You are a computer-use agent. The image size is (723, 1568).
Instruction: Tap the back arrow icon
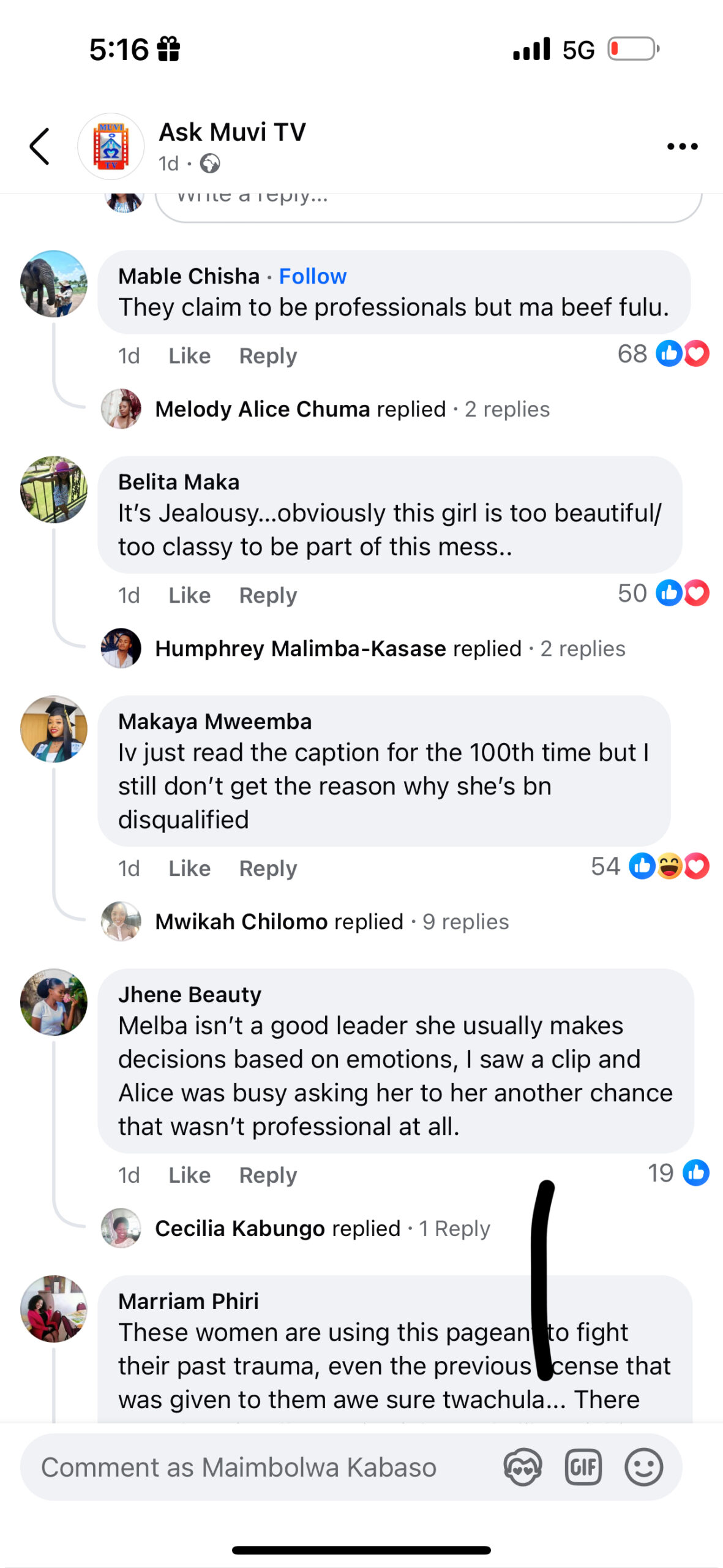click(x=40, y=146)
